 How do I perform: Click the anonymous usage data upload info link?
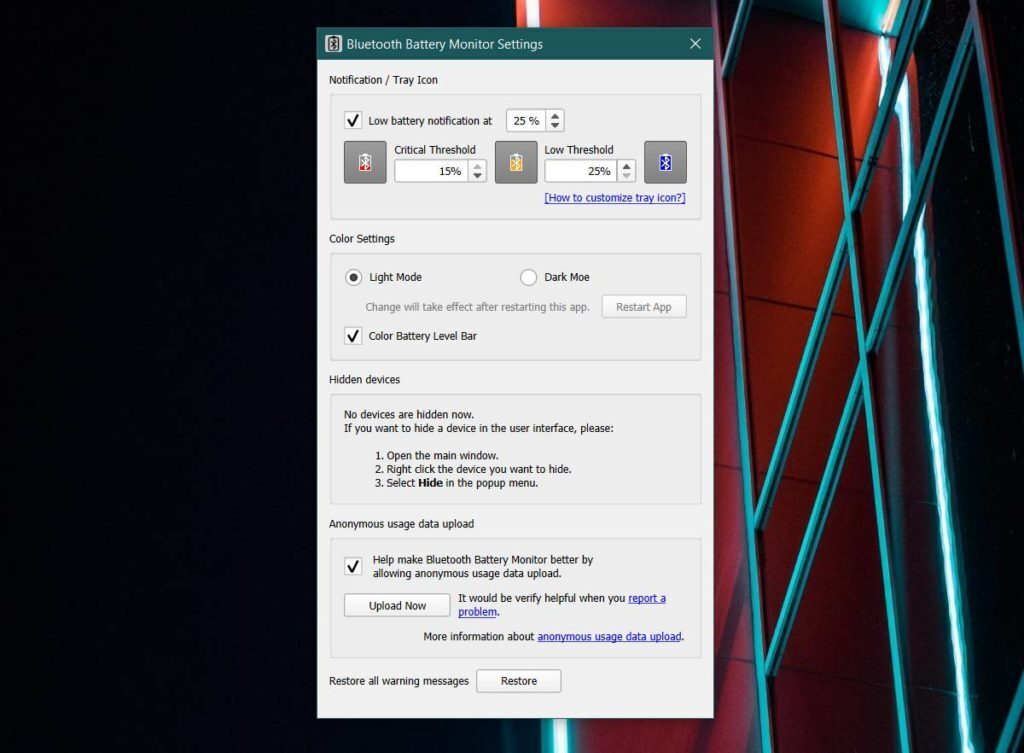point(609,636)
